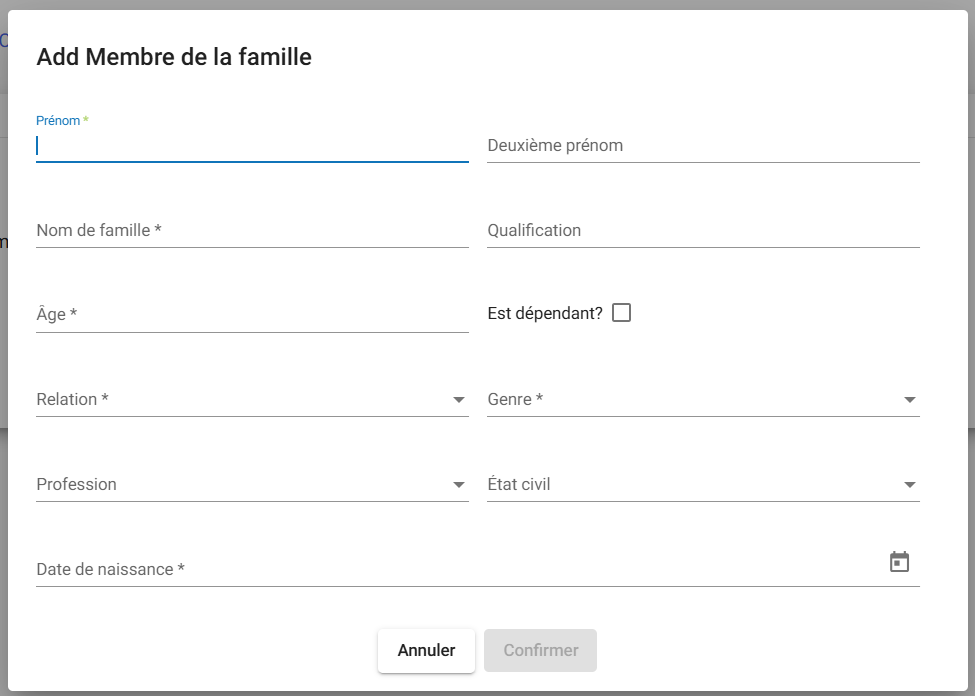Click the Confirmer button
This screenshot has height=696, width=975.
pos(540,650)
